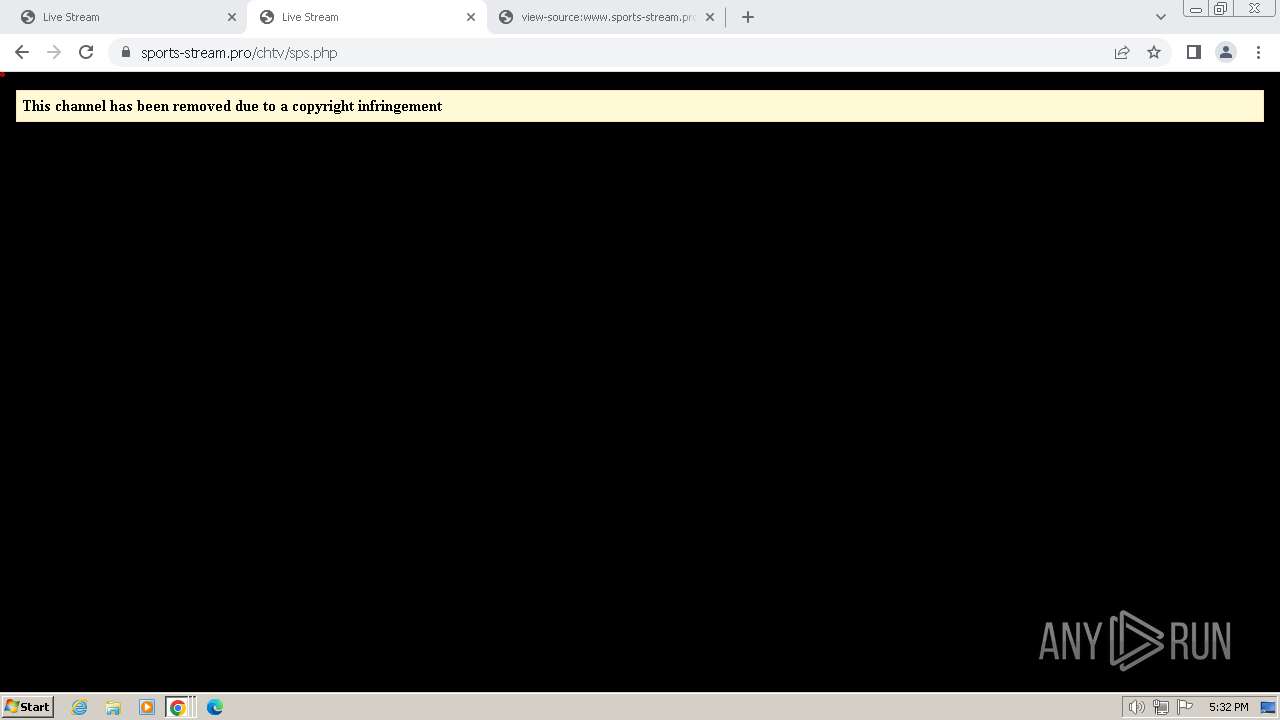Close the first Live Stream tab

point(232,17)
